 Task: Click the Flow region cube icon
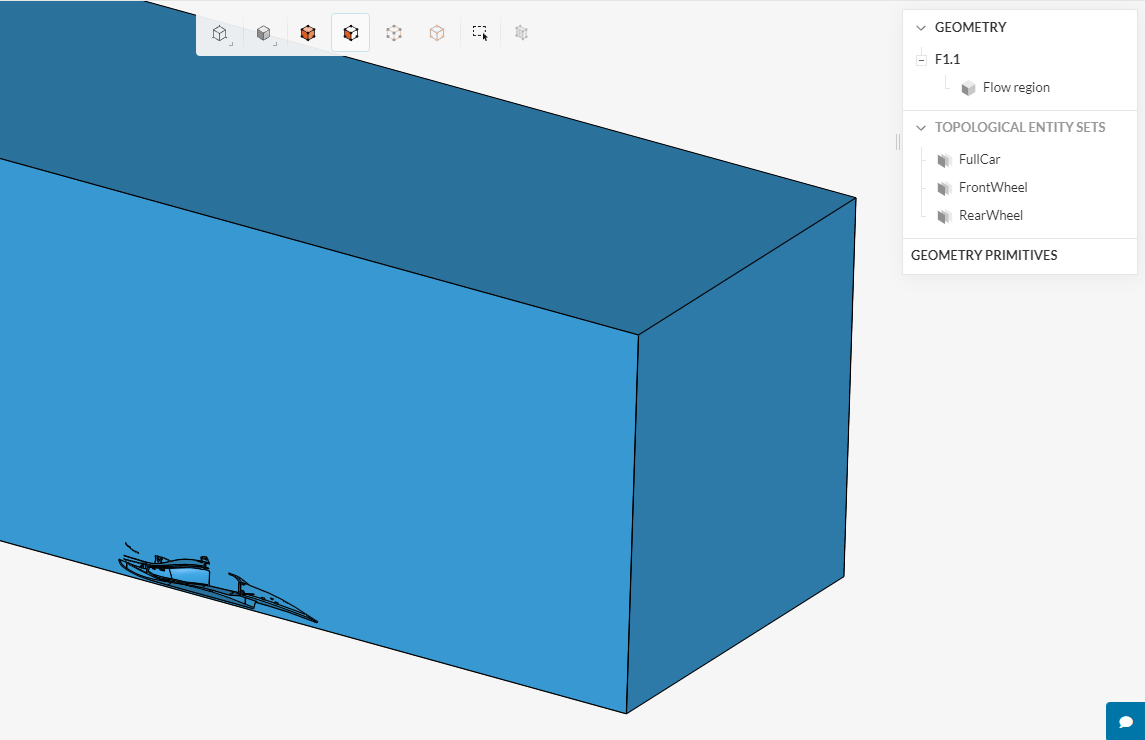[968, 88]
